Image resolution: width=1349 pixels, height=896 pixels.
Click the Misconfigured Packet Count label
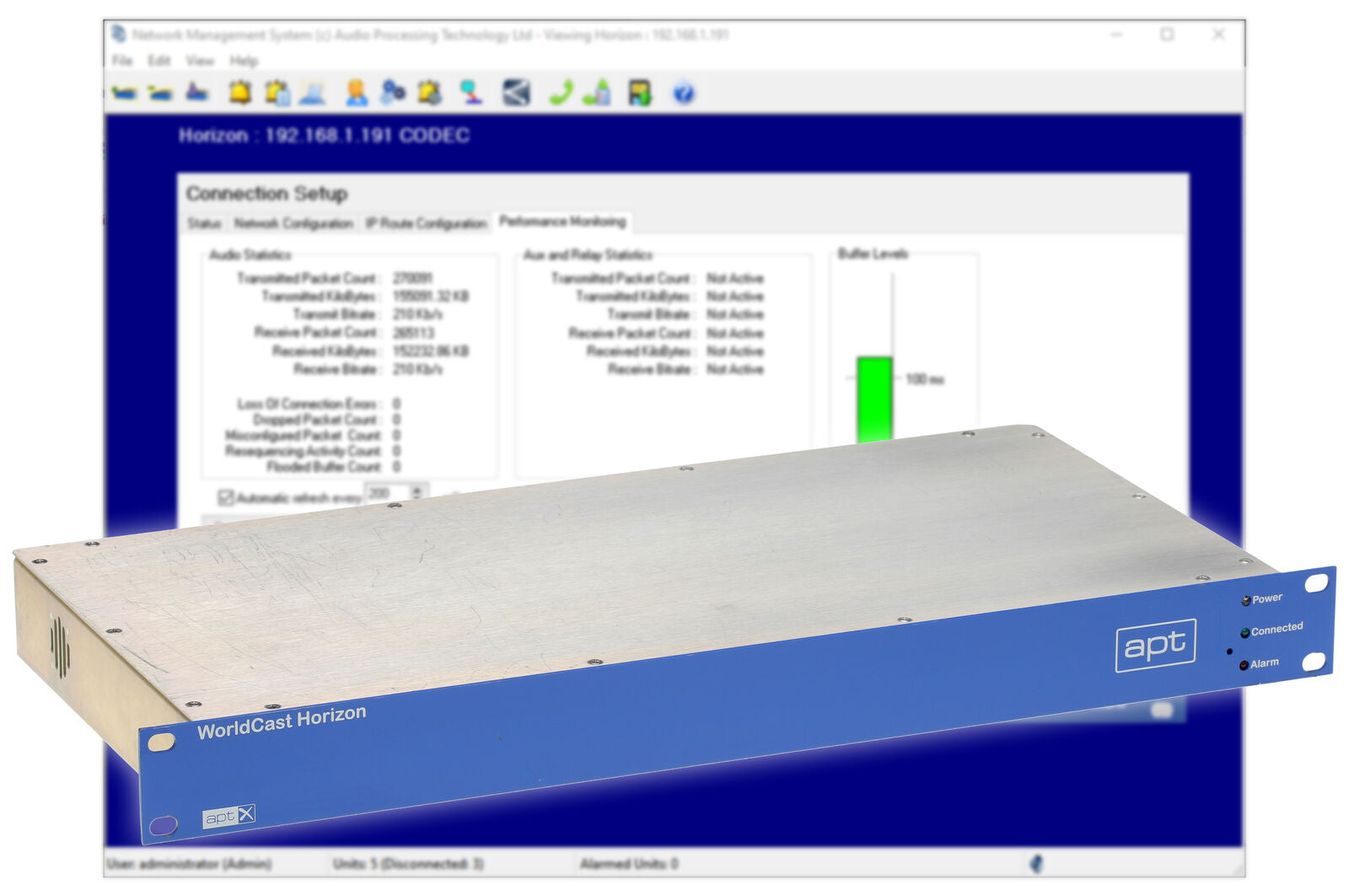304,436
